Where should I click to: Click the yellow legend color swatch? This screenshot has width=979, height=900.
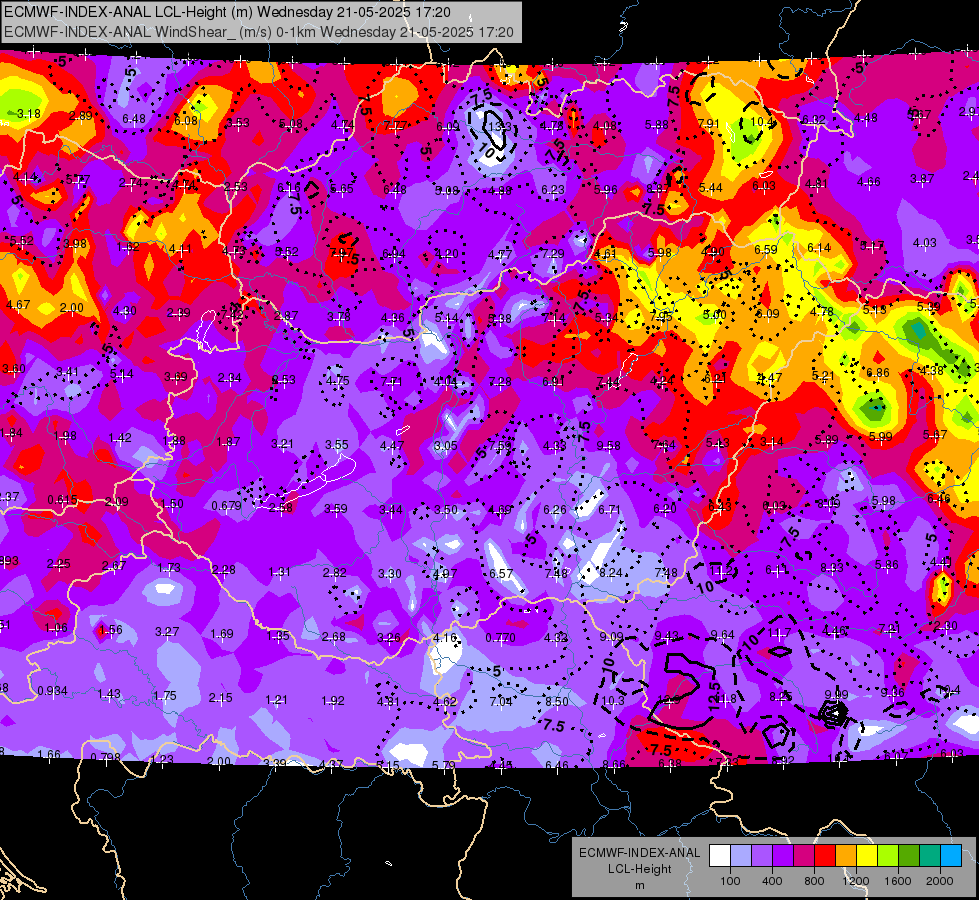click(867, 856)
